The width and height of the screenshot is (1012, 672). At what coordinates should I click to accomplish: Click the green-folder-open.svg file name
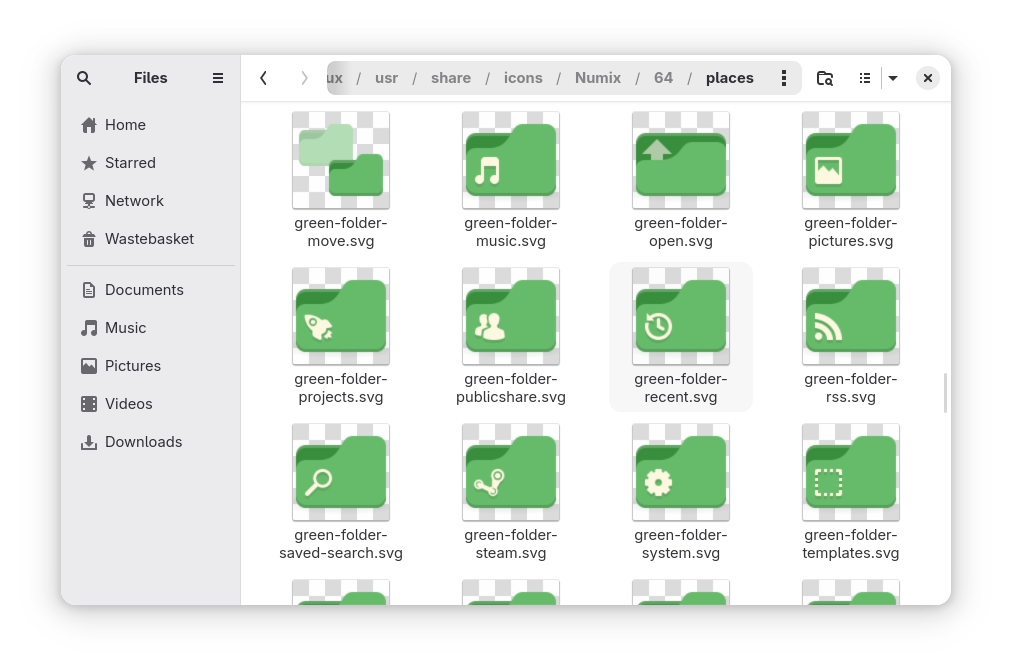[x=681, y=232]
